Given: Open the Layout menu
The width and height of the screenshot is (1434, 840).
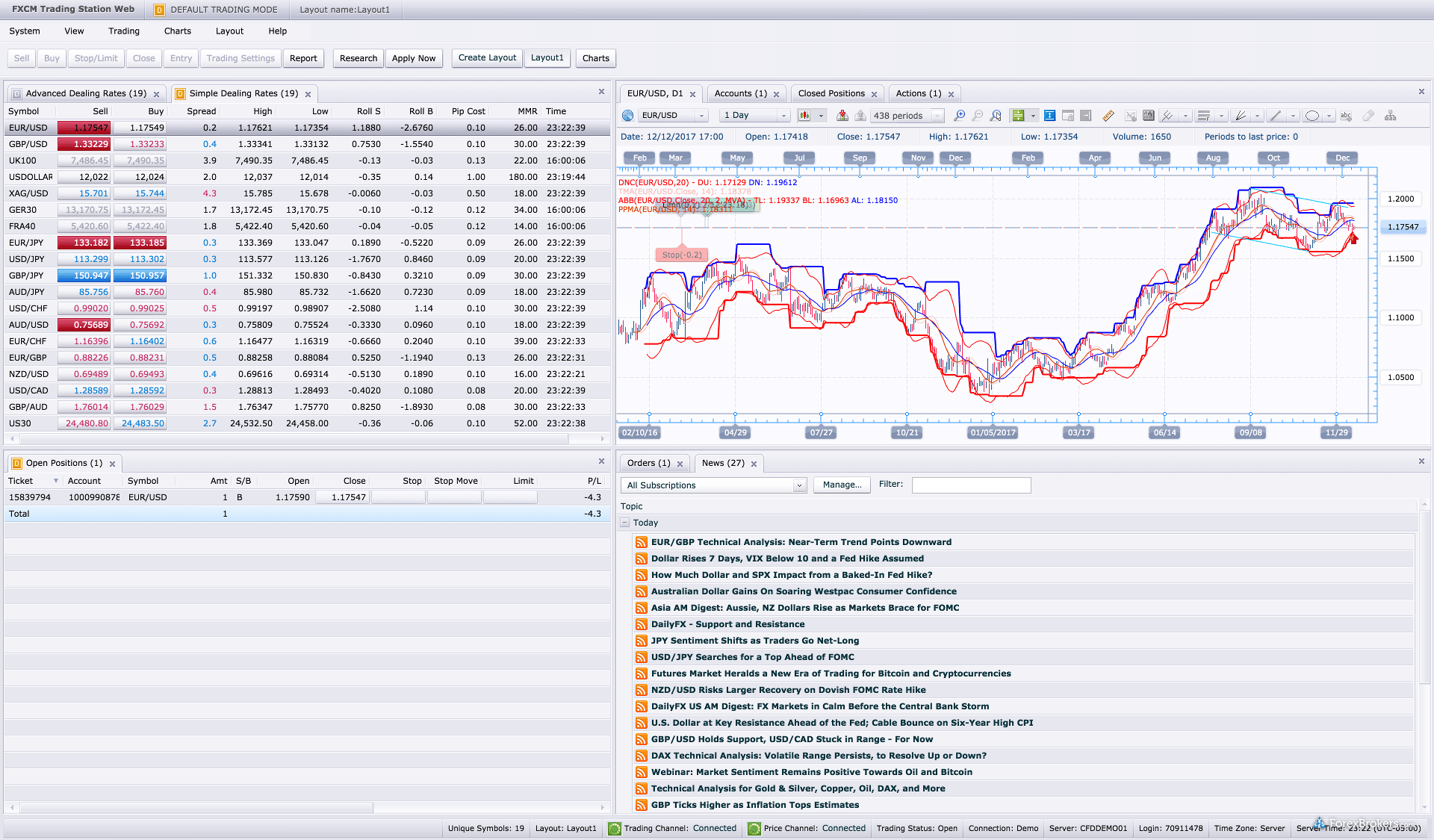Looking at the screenshot, I should 229,31.
